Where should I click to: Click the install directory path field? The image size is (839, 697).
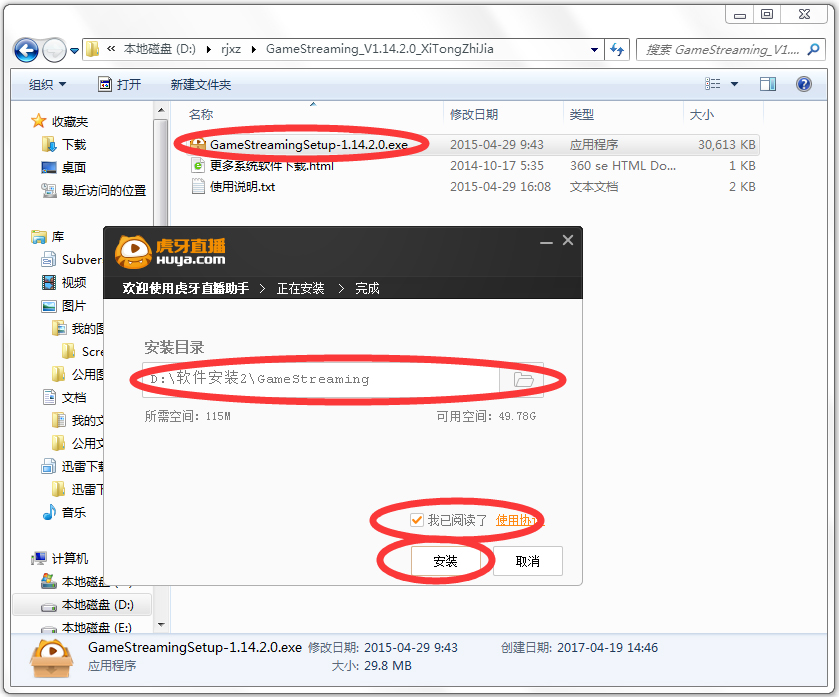321,379
